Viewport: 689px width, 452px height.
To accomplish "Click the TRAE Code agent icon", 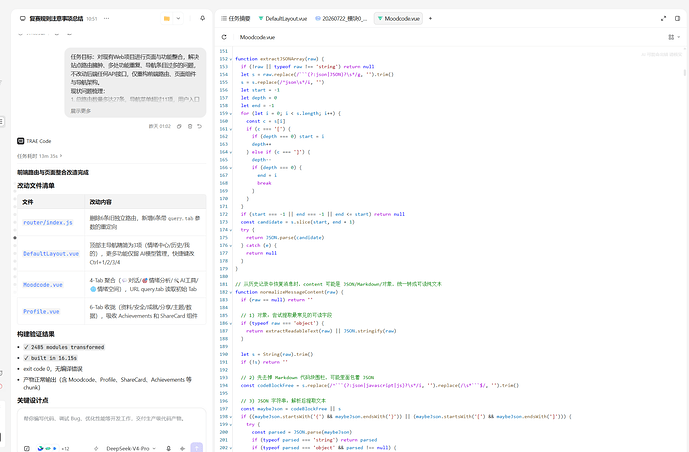I will (21, 141).
